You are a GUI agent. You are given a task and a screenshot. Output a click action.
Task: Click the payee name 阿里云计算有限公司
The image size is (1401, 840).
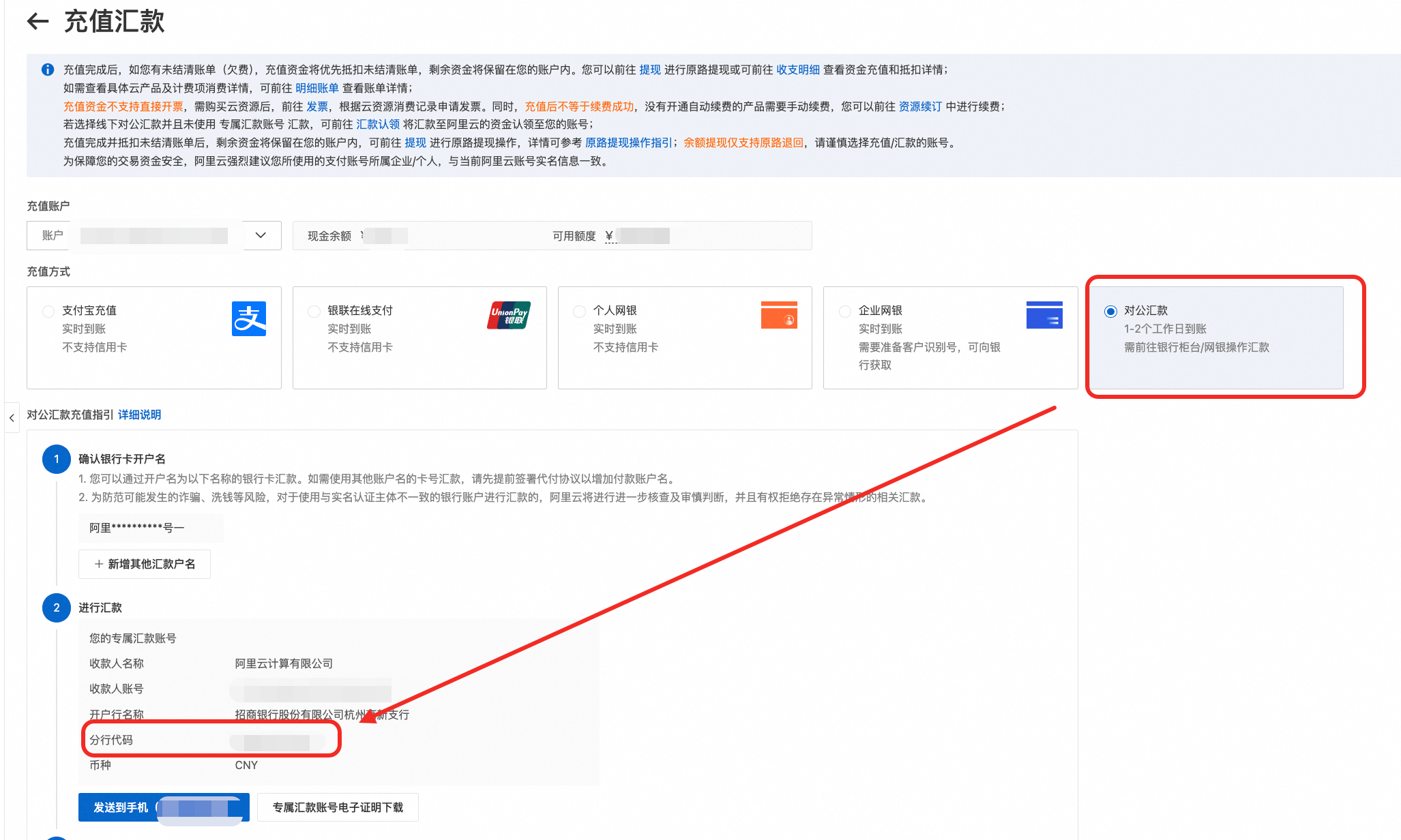coord(284,663)
